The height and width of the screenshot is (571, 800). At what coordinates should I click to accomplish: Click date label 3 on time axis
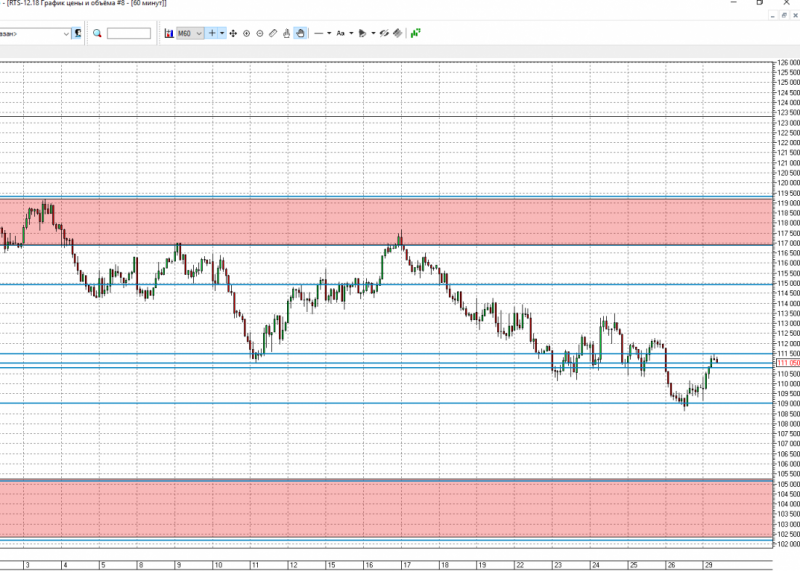point(28,565)
